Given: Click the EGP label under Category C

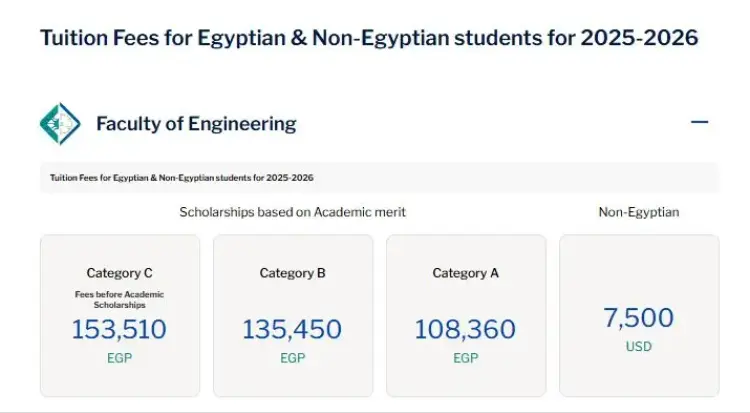Looking at the screenshot, I should 120,358.
